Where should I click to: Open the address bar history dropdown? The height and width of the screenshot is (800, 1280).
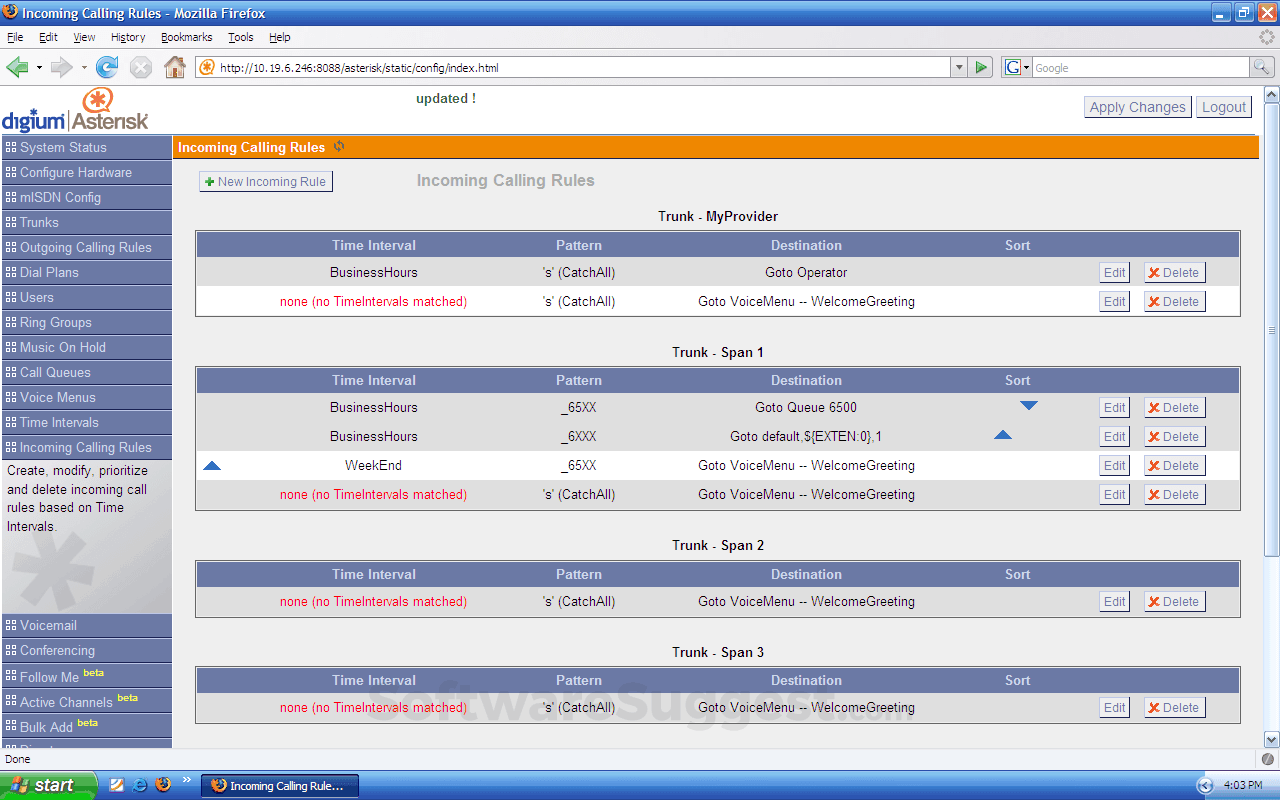[959, 67]
